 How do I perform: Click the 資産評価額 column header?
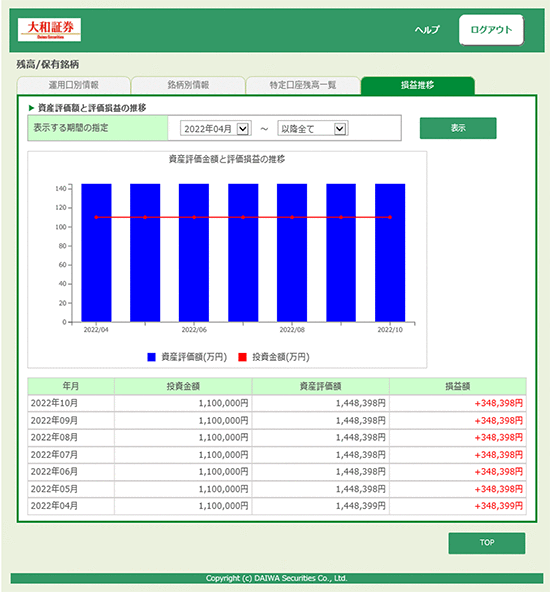point(320,386)
